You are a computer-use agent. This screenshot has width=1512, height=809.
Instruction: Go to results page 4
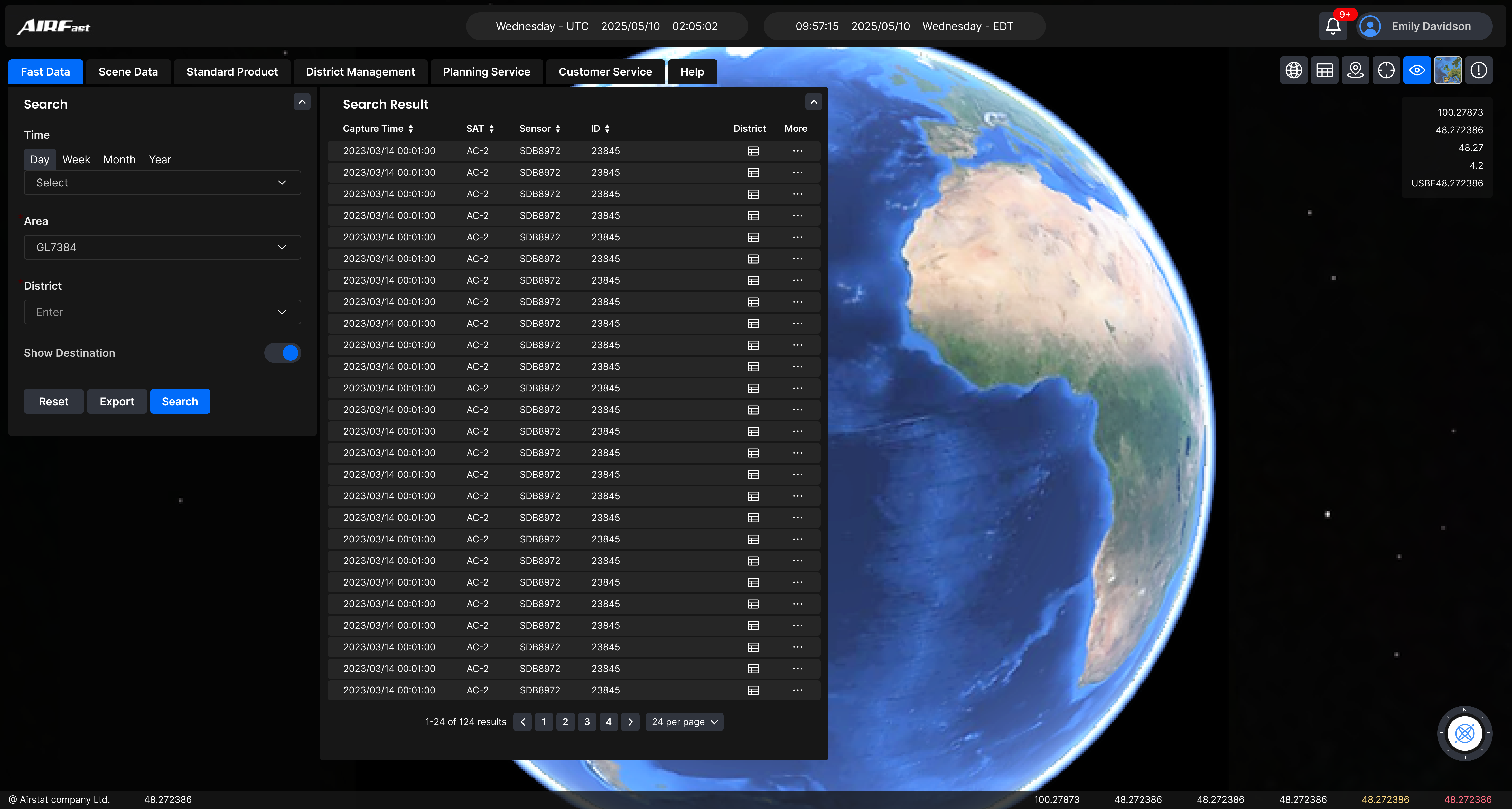(x=609, y=722)
